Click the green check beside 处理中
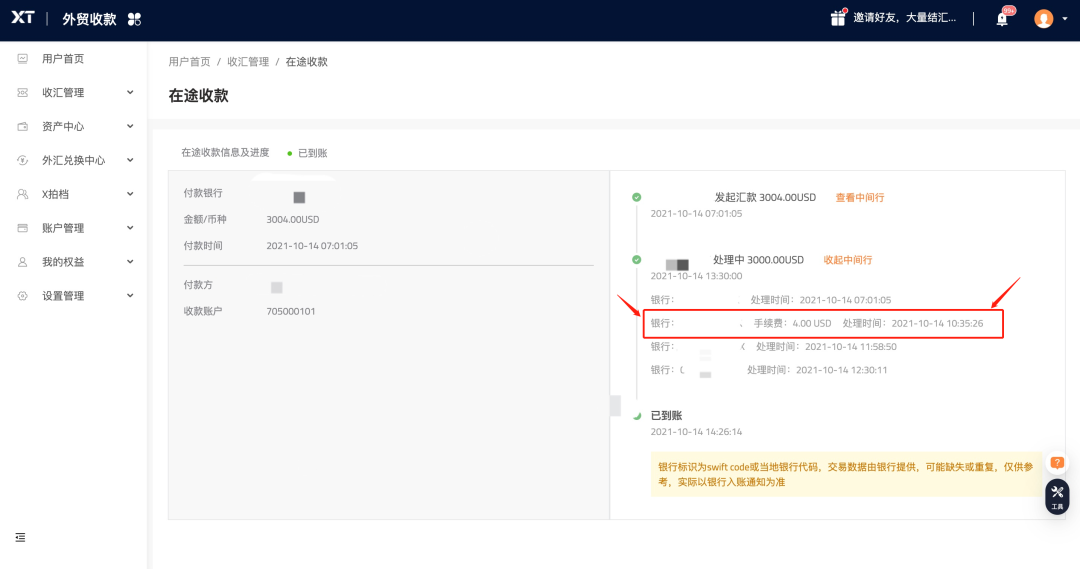Viewport: 1080px width, 569px height. [636, 260]
